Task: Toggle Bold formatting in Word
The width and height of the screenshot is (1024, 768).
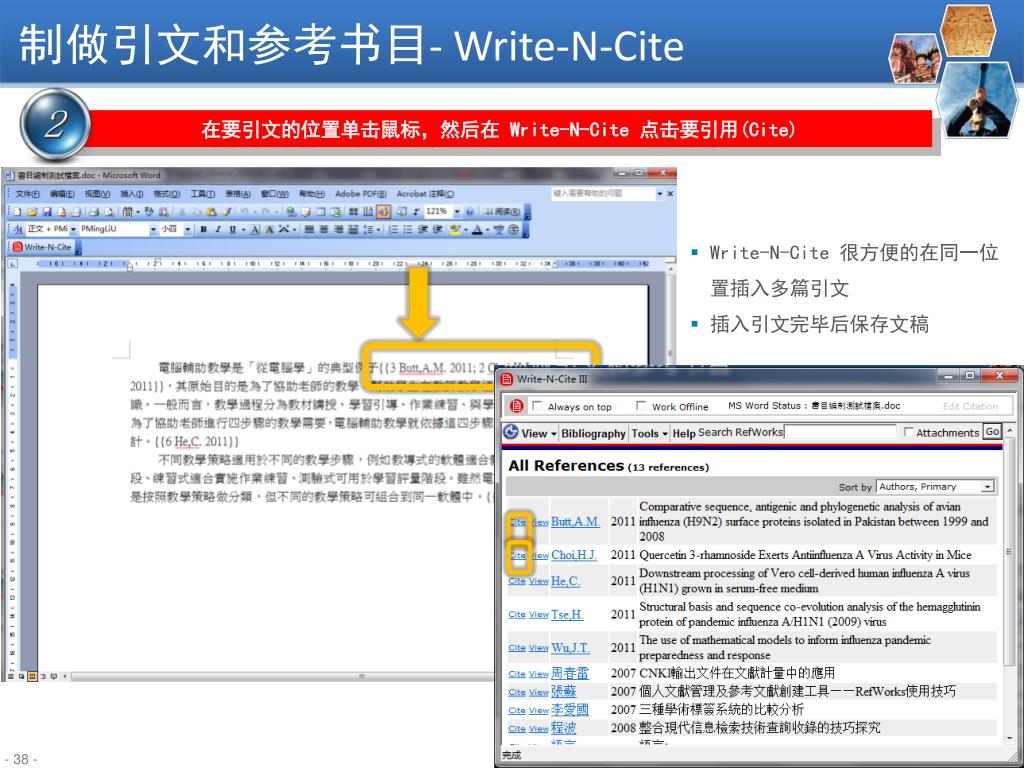Action: coord(204,229)
